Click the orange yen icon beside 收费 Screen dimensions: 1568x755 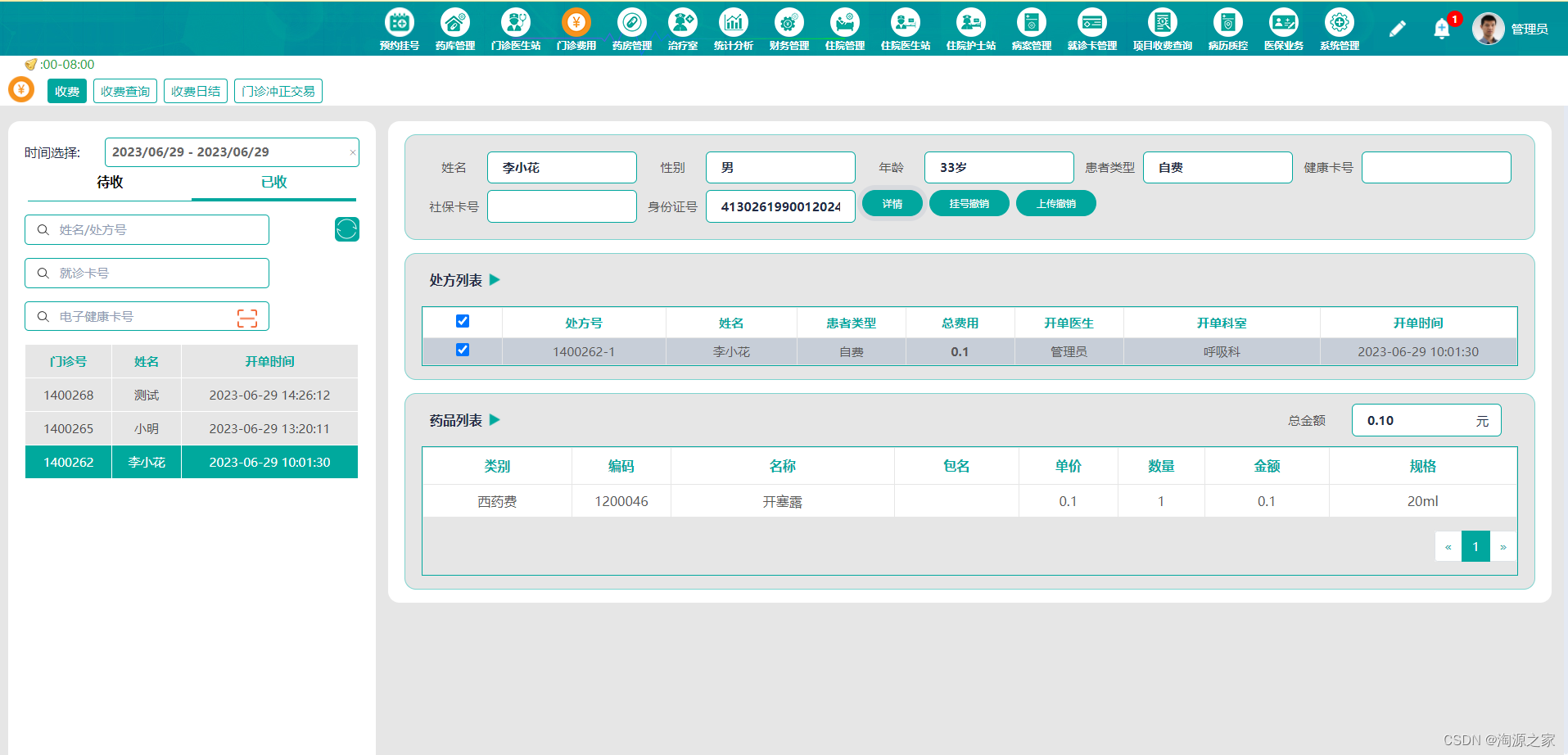[21, 89]
